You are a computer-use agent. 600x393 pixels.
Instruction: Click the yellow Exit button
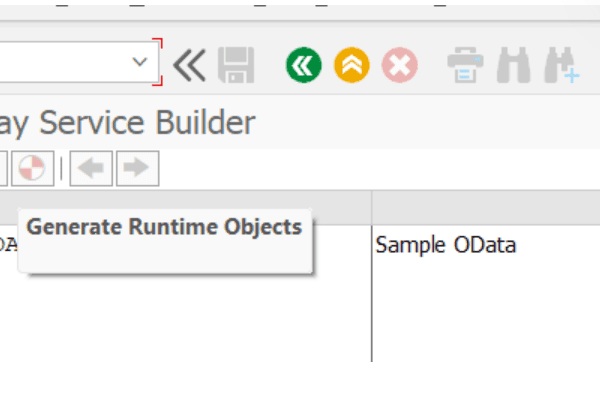[x=352, y=65]
